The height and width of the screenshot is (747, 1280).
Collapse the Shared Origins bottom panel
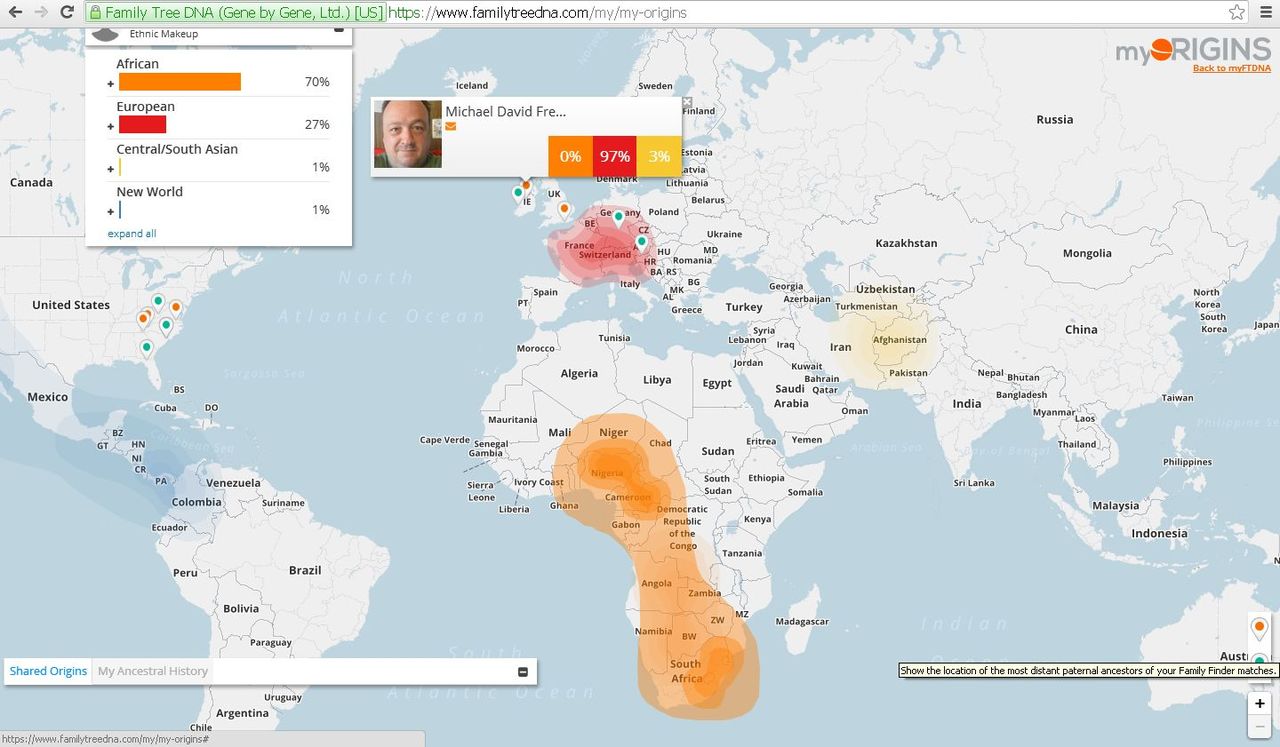pyautogui.click(x=522, y=672)
